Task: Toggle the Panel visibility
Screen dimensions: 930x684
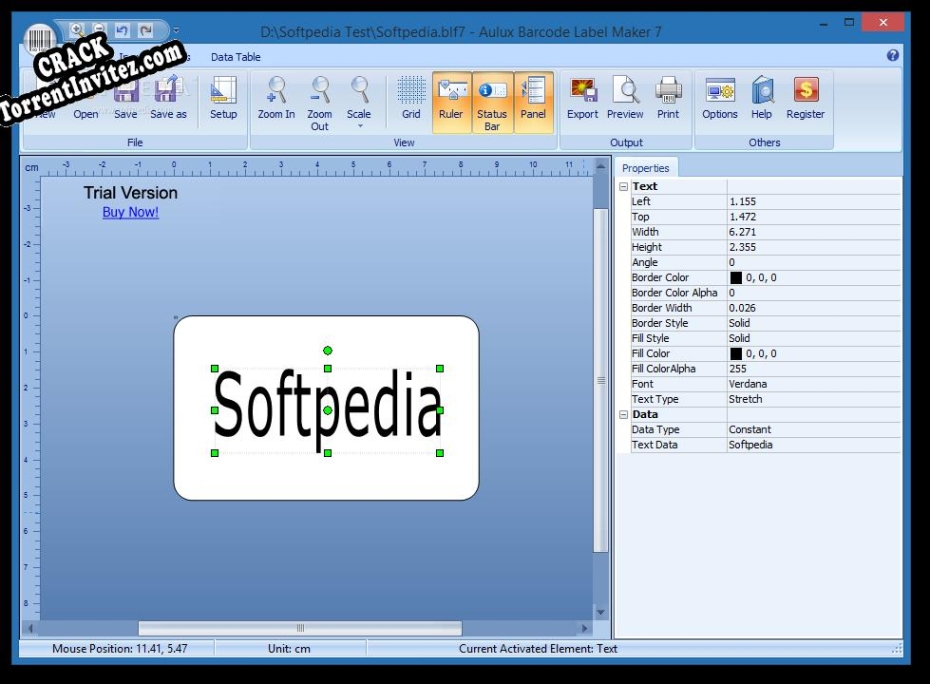Action: [x=533, y=100]
